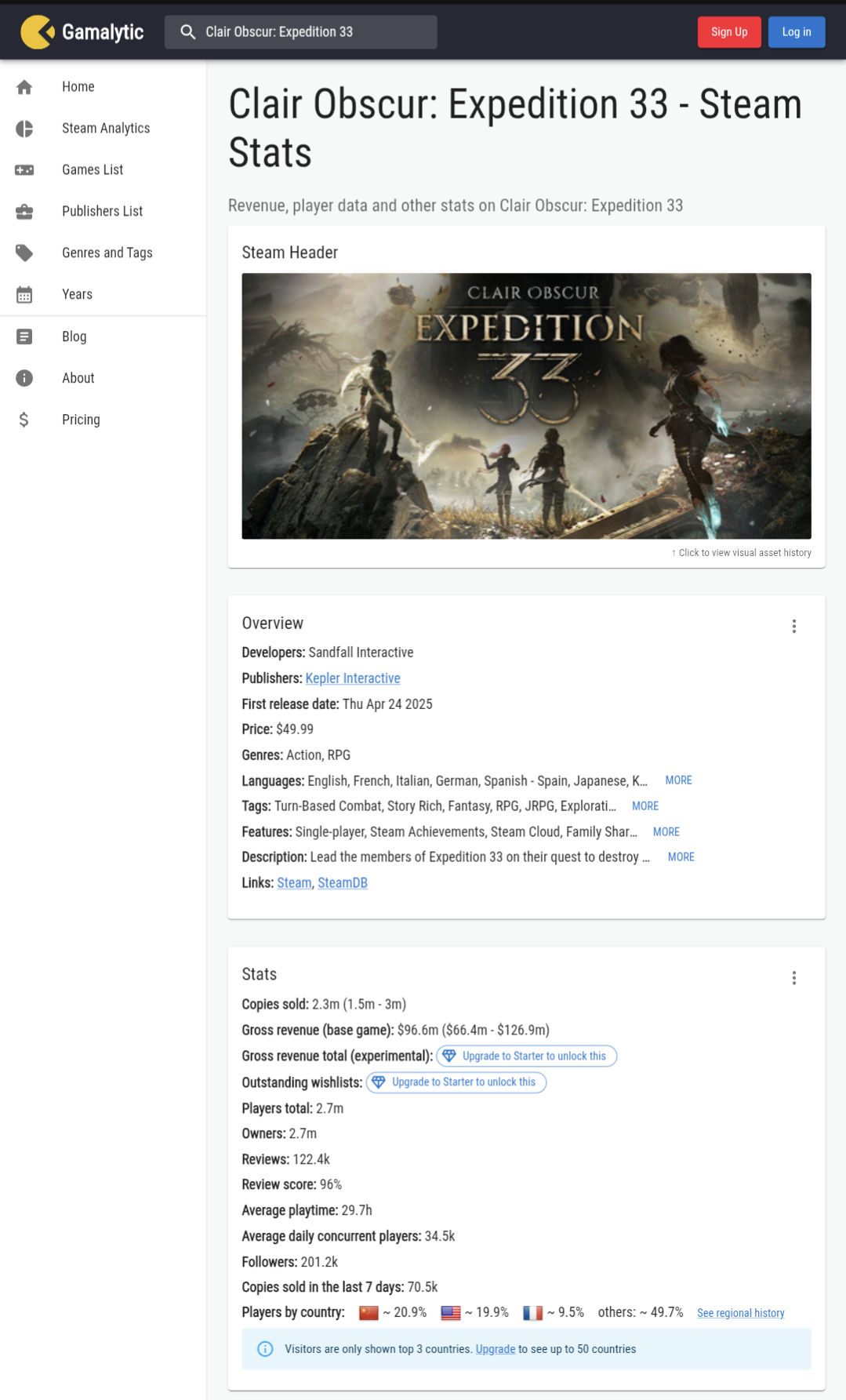
Task: Click the search magnifier icon
Action: click(188, 32)
